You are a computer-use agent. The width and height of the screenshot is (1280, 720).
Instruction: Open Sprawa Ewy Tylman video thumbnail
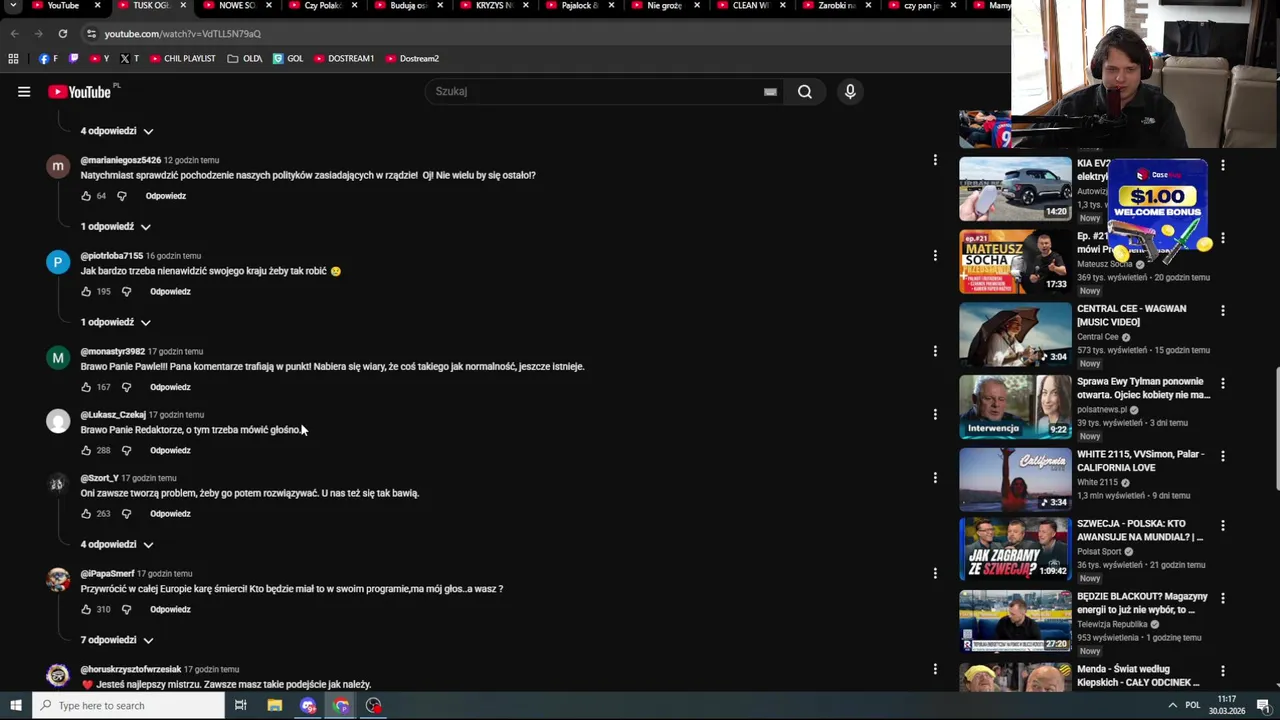(x=1015, y=407)
